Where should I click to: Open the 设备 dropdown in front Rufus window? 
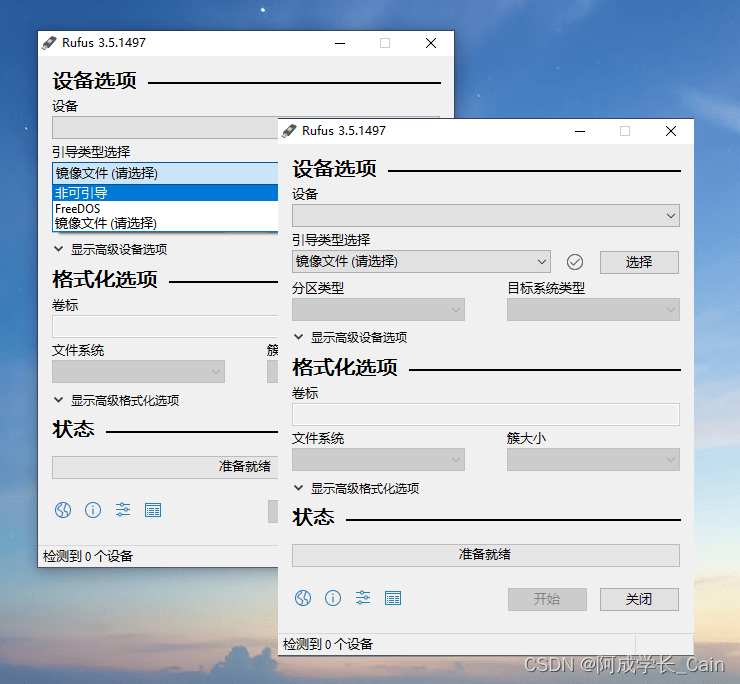pyautogui.click(x=486, y=216)
